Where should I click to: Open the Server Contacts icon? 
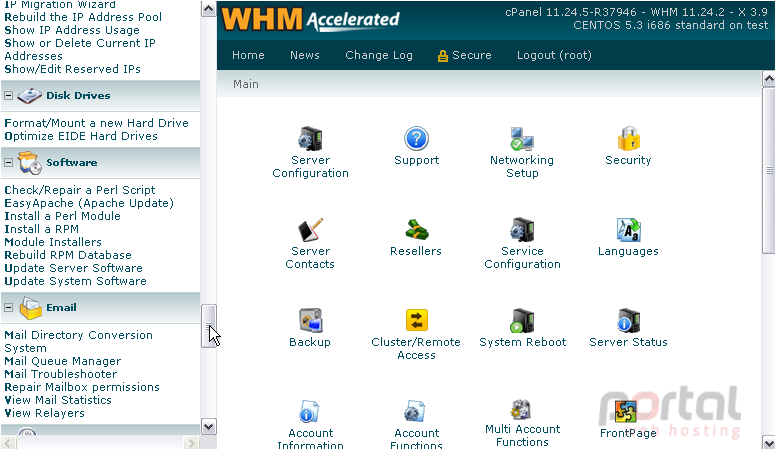point(310,230)
